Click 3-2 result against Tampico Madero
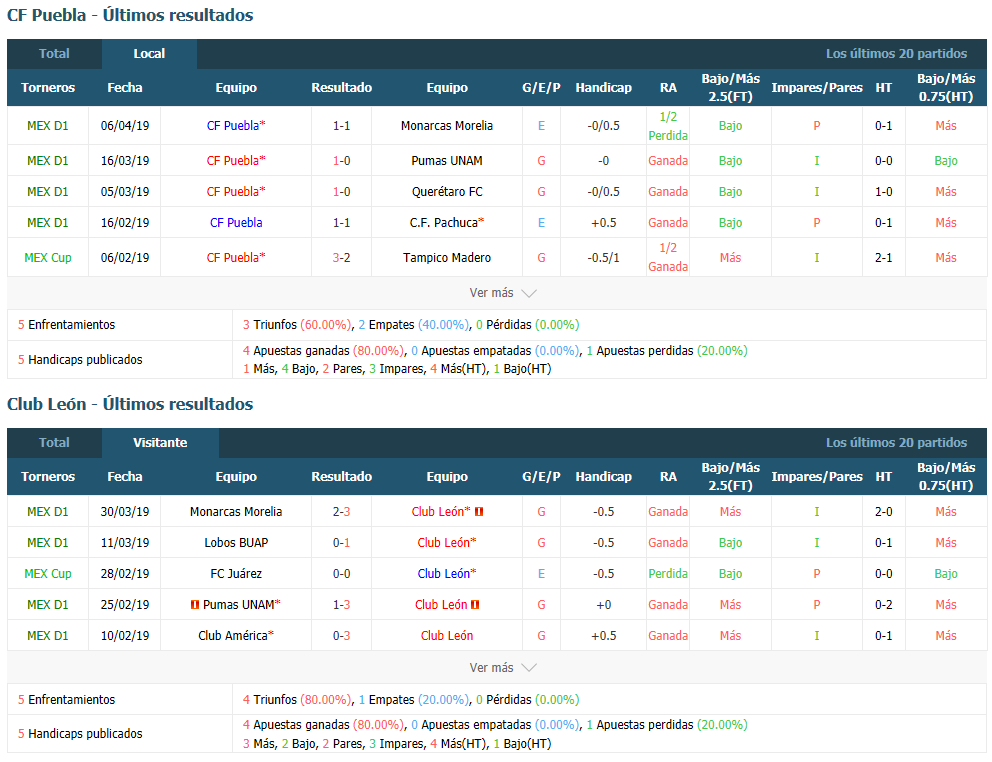This screenshot has width=992, height=762. point(342,258)
